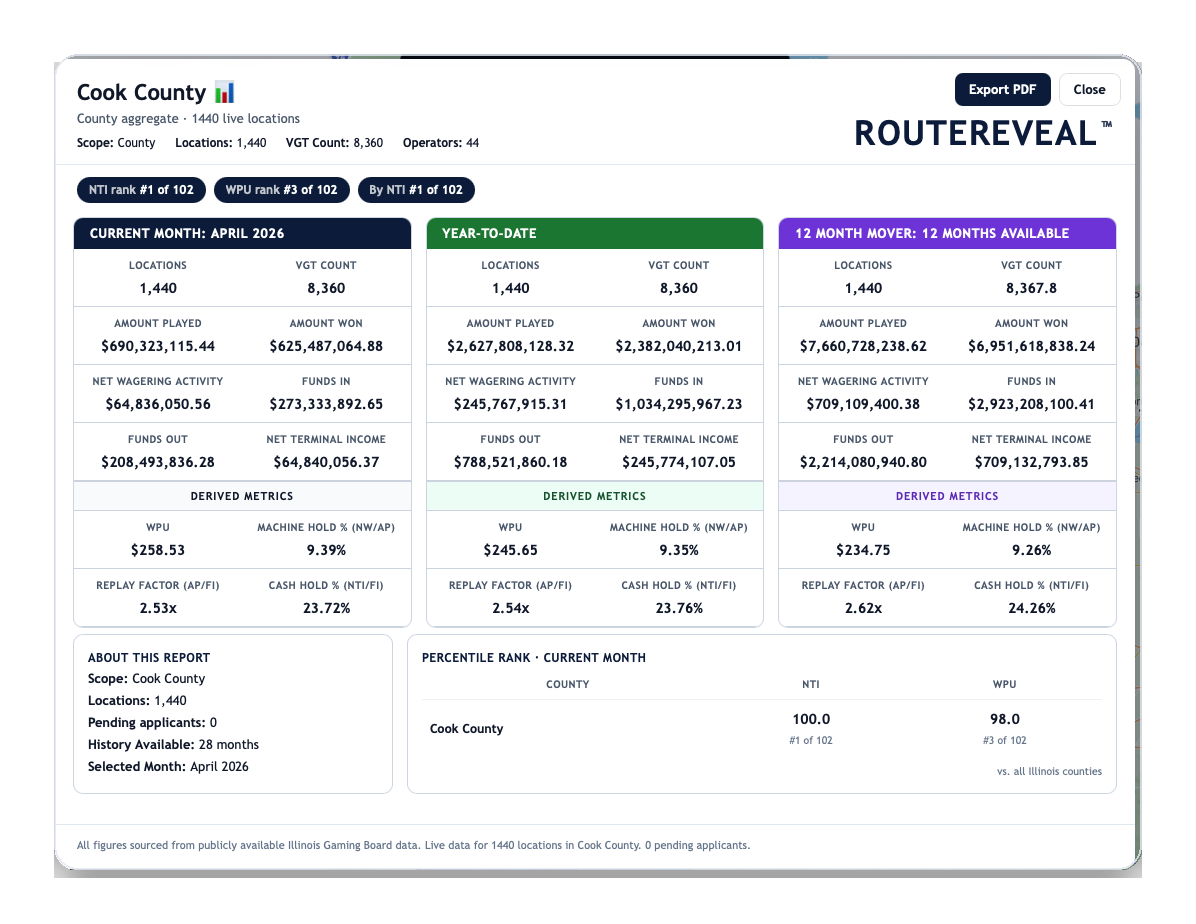Click the 12 Month Mover panel header

tap(947, 233)
